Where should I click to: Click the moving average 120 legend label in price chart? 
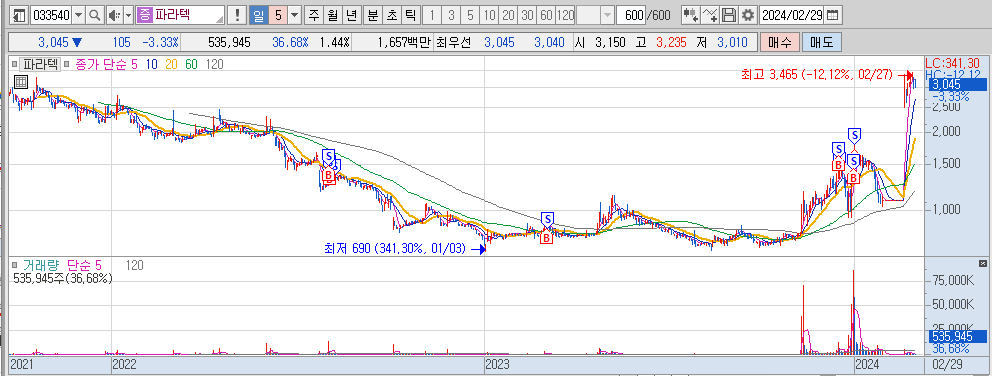(x=214, y=64)
